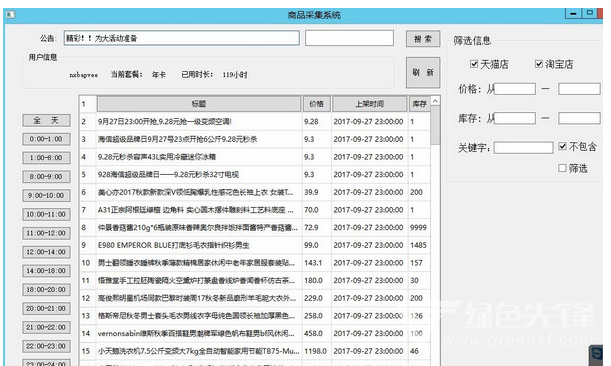Click row number 10 cell
This screenshot has width=611, height=366.
coord(86,263)
